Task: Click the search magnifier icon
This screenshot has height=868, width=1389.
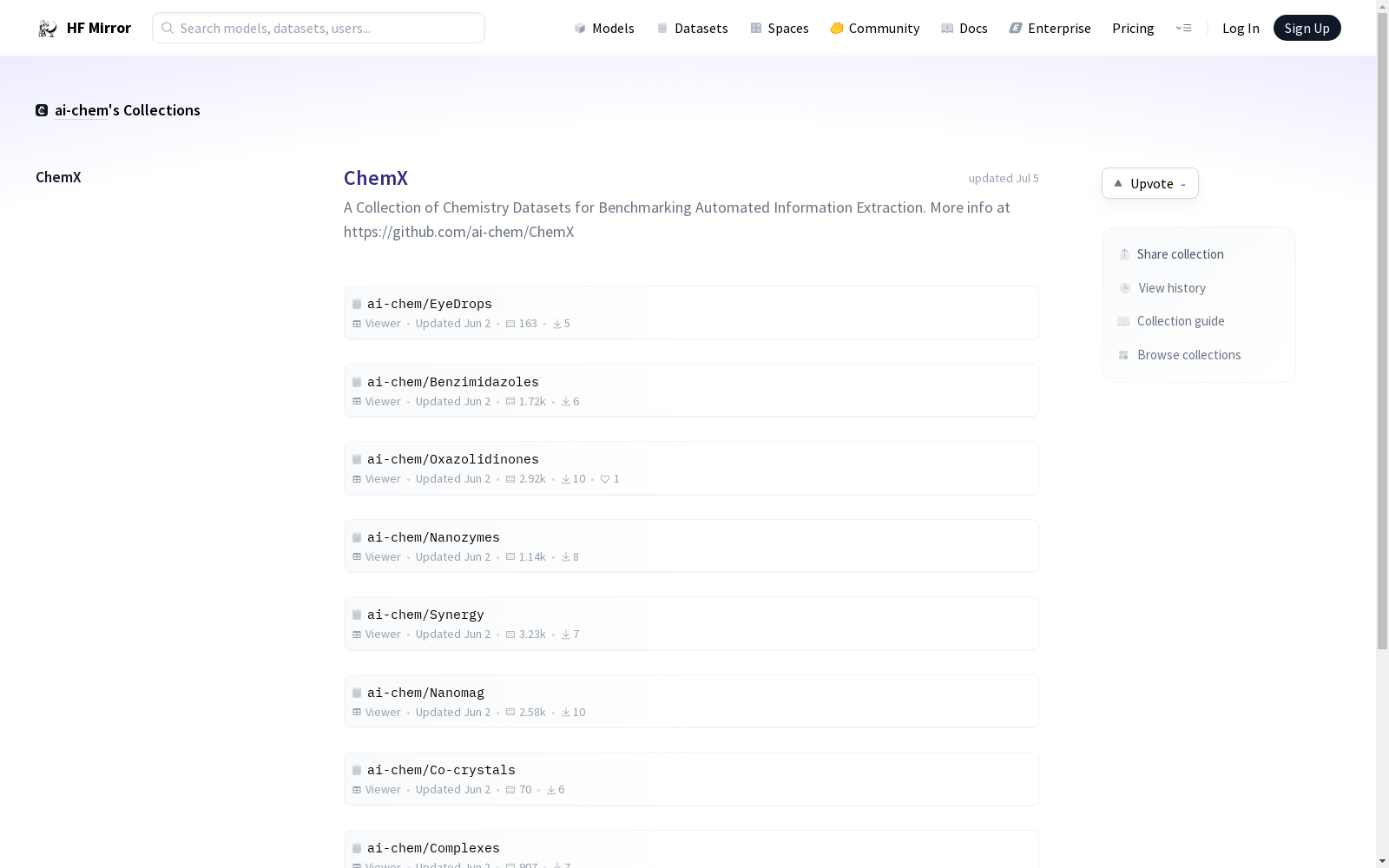Action: pos(168,28)
